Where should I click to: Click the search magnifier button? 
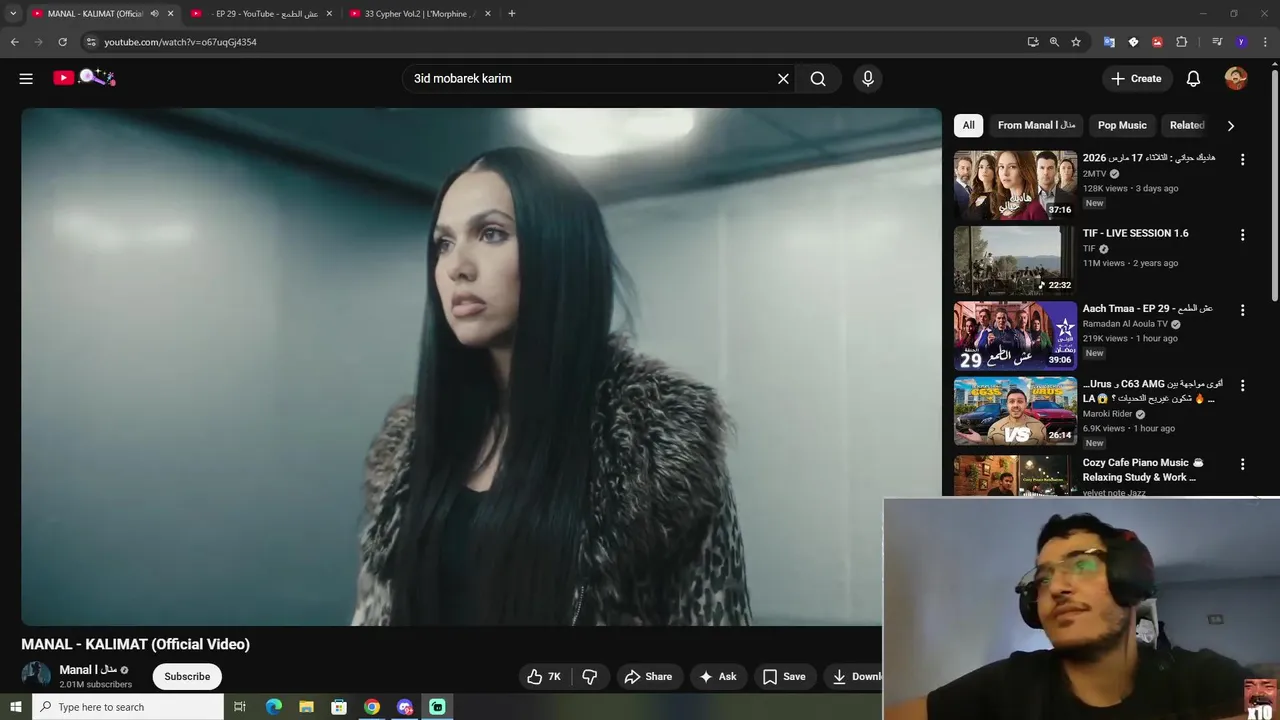point(818,79)
